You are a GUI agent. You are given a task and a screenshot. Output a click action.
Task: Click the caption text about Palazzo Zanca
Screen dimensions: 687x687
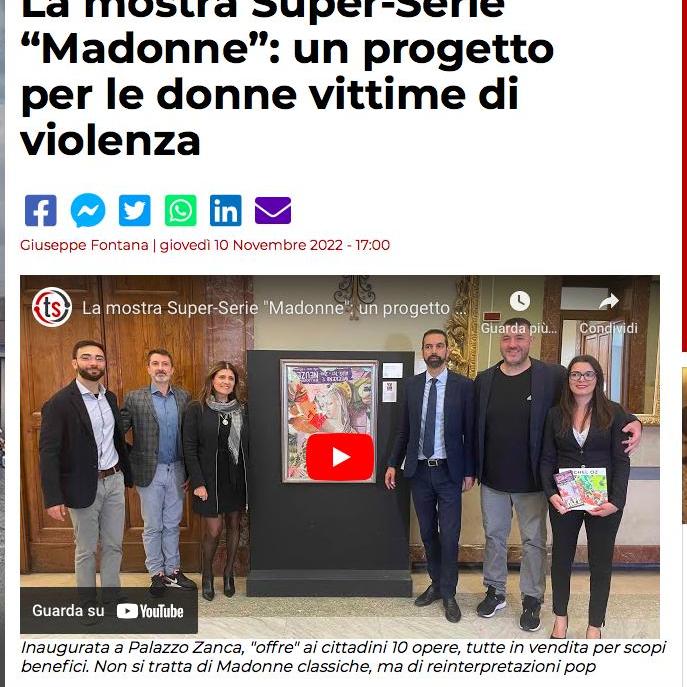click(343, 657)
